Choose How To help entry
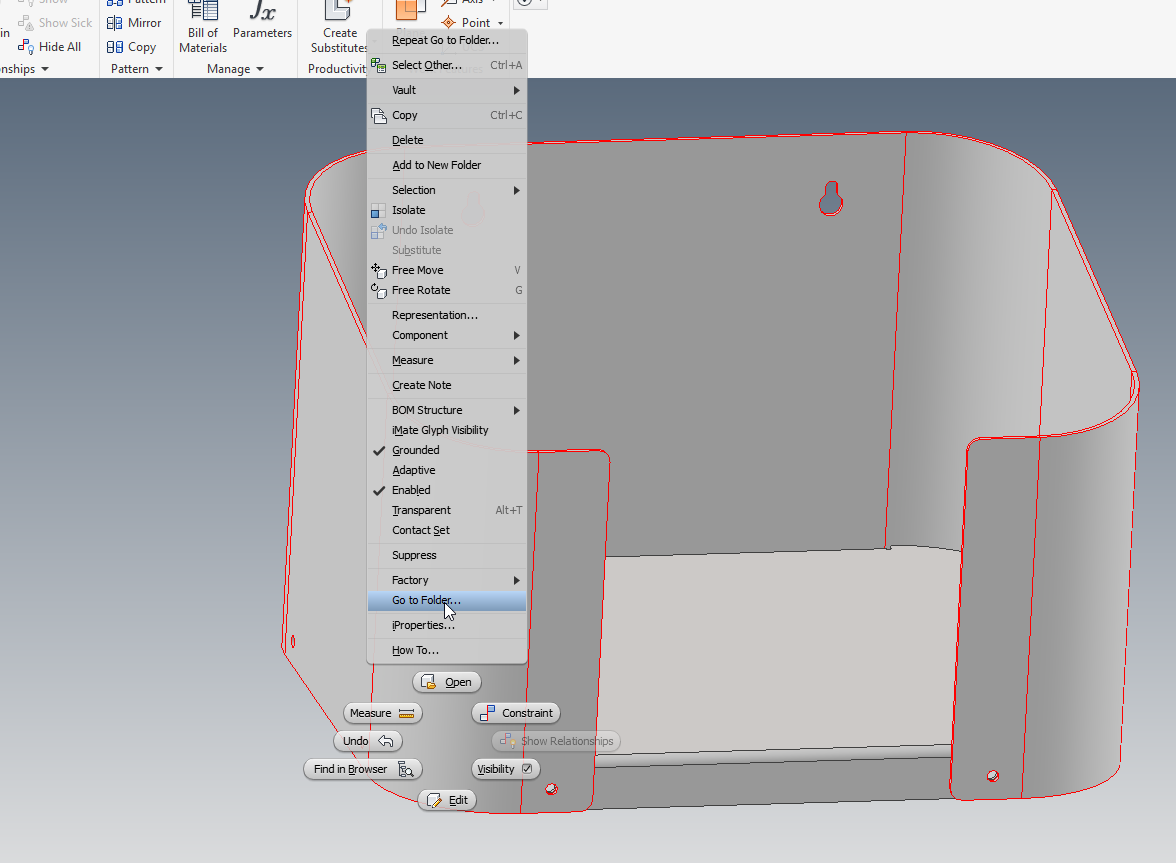The height and width of the screenshot is (863, 1176). click(x=447, y=651)
